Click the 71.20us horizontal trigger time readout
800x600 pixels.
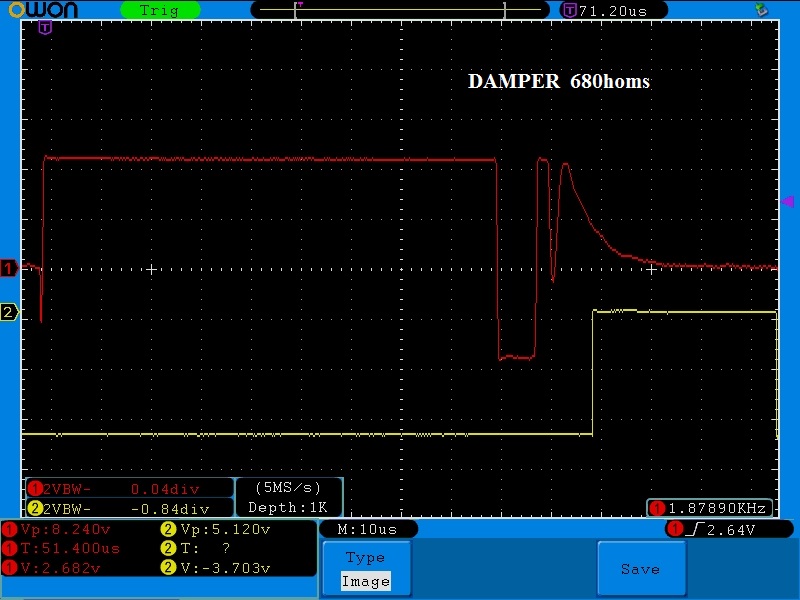click(613, 11)
